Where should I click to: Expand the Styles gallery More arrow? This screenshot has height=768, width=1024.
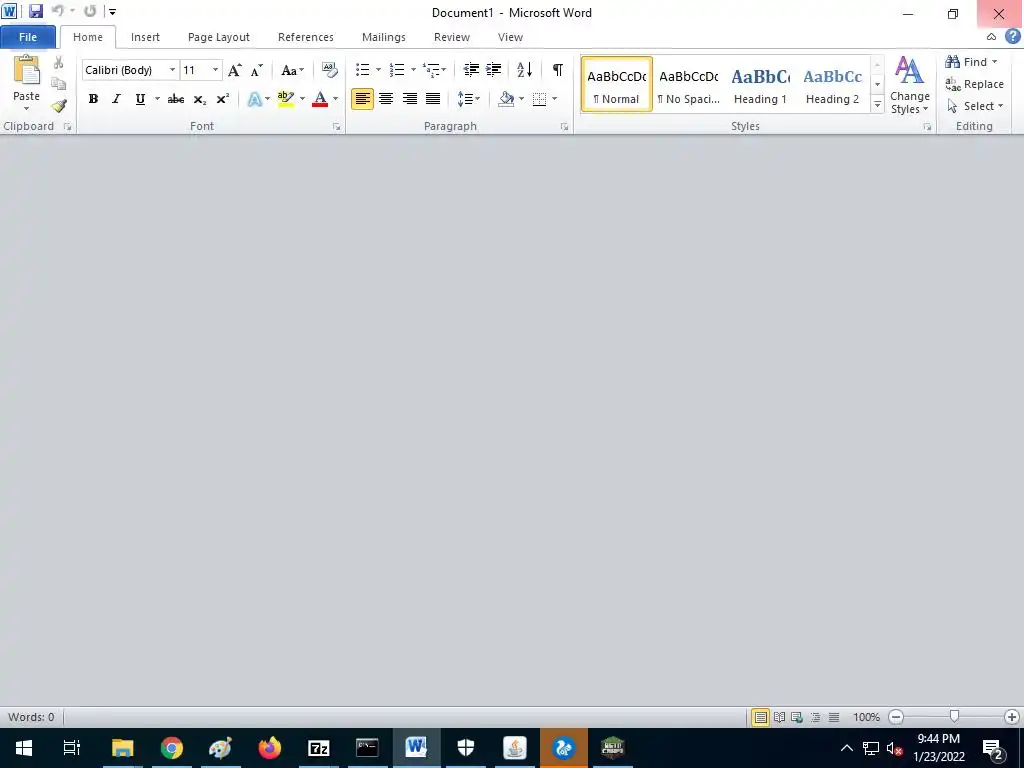878,104
